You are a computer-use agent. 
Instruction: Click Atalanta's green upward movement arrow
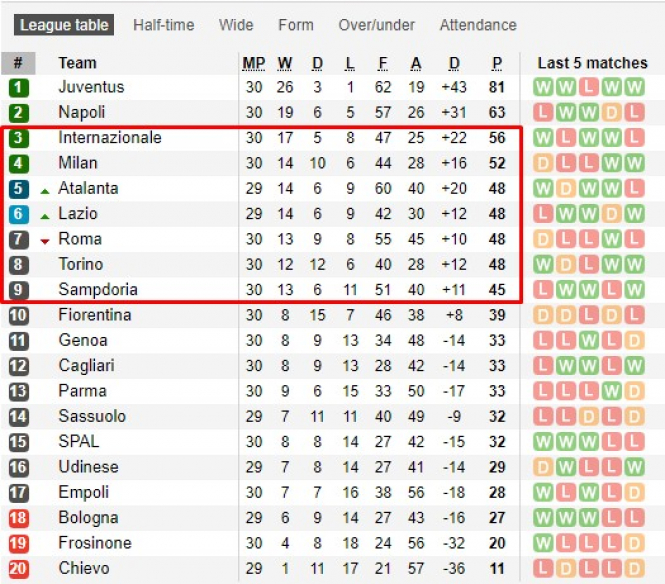(45, 191)
